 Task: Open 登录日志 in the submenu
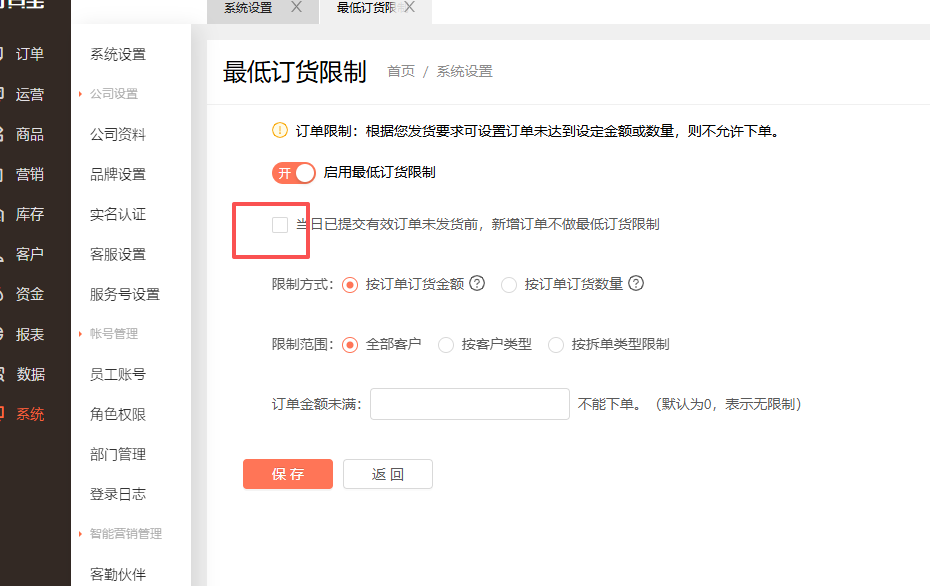tap(117, 494)
